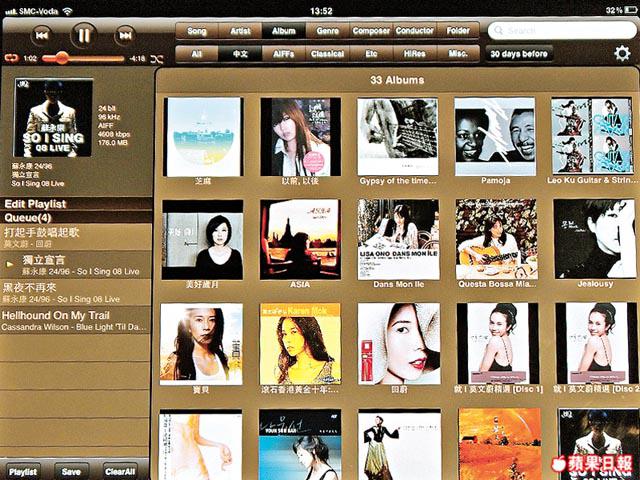Screen dimensions: 640x480
Task: Click the 13:52 clock in status bar
Action: tap(321, 11)
